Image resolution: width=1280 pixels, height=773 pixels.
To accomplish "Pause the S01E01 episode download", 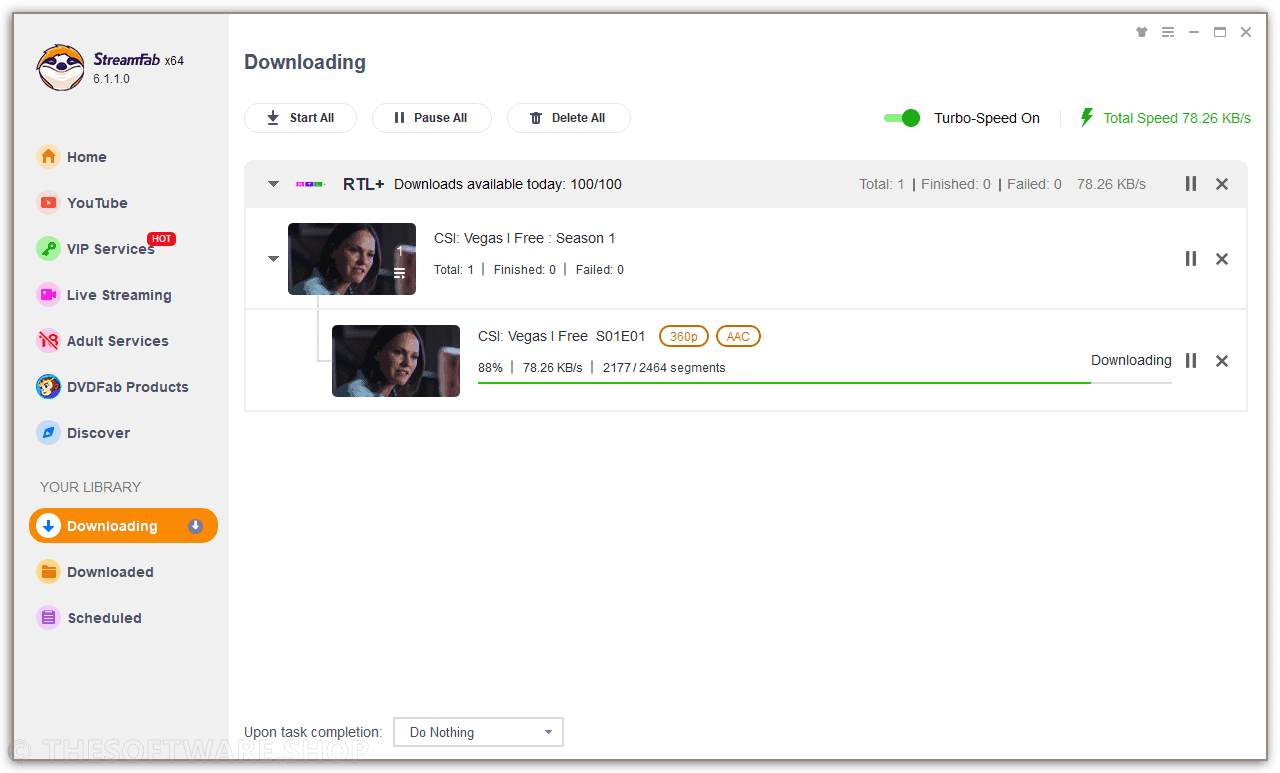I will pos(1191,361).
